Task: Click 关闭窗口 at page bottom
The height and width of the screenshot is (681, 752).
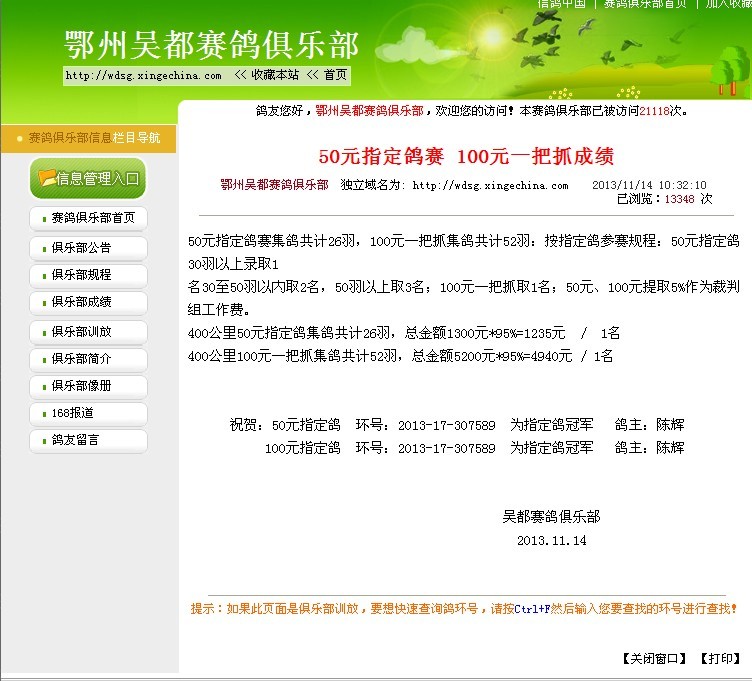Action: 655,658
